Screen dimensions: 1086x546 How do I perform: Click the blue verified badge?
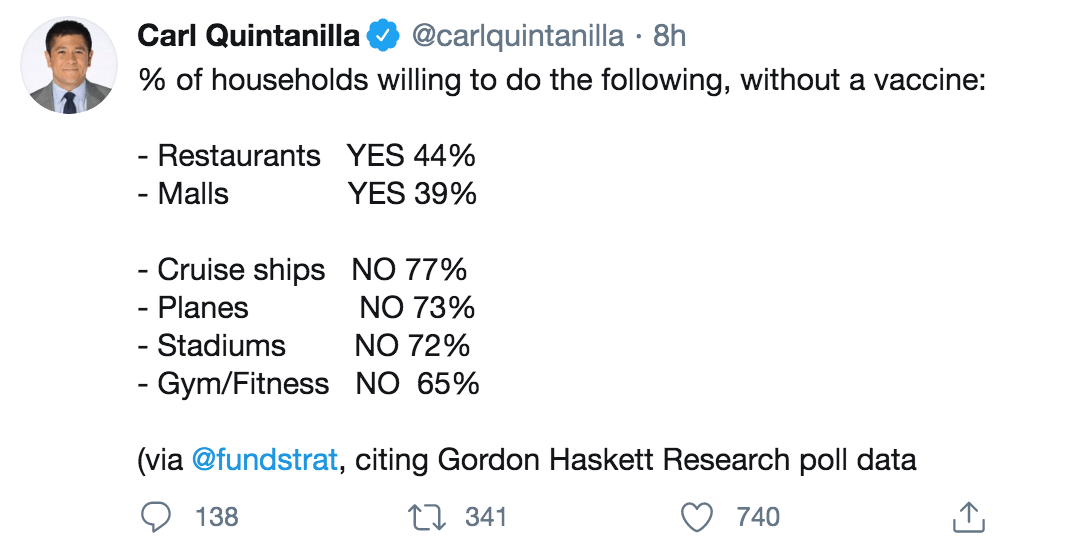[382, 36]
